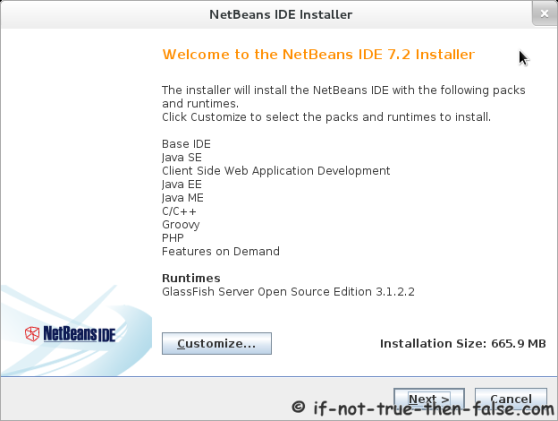This screenshot has height=421, width=558.
Task: Click the 'Java ME' pack text
Action: click(x=183, y=198)
